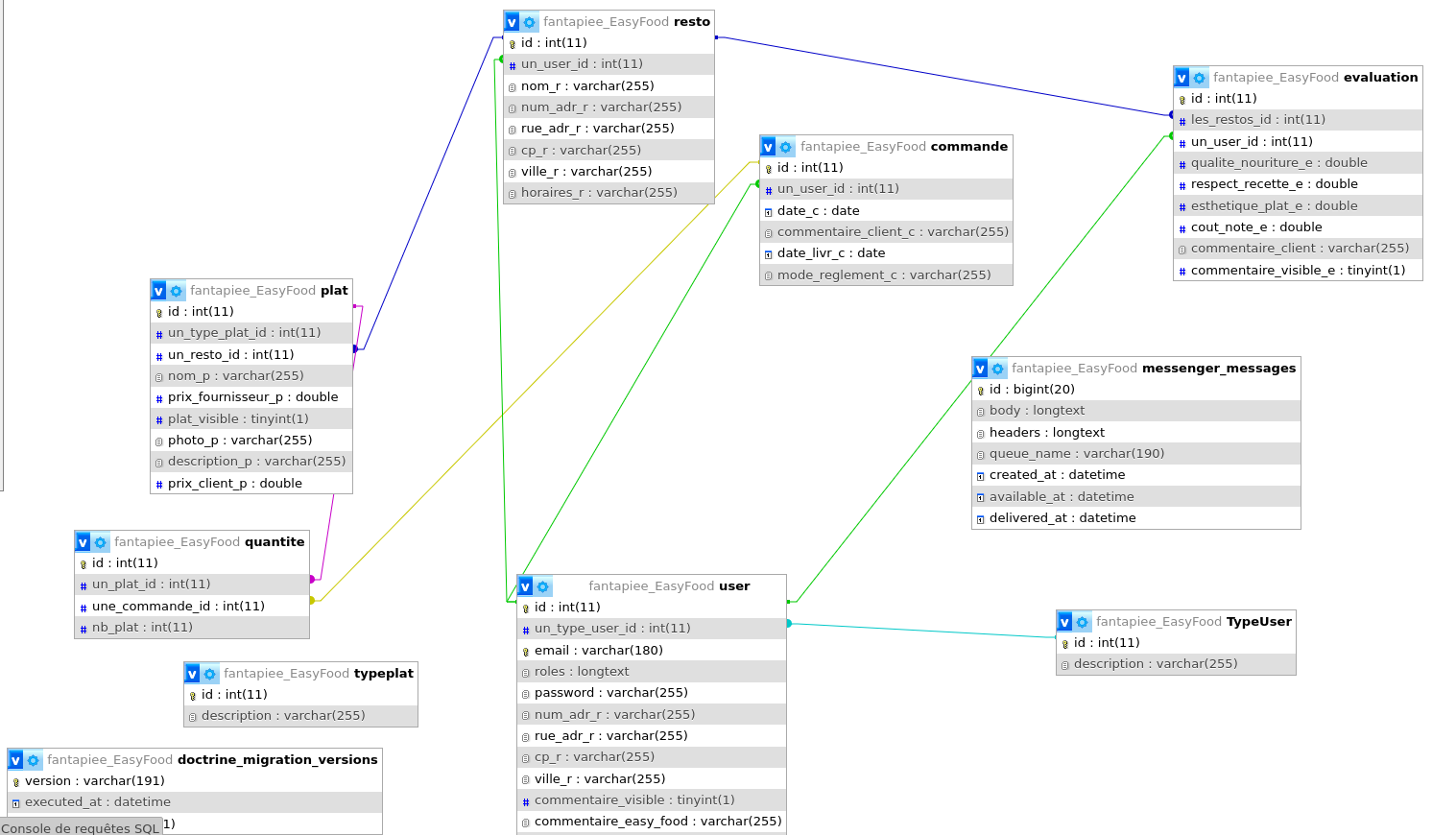Viewport: 1456px width, 835px height.
Task: Click key icon beside version in doctrine_migration_versions
Action: pyautogui.click(x=16, y=782)
